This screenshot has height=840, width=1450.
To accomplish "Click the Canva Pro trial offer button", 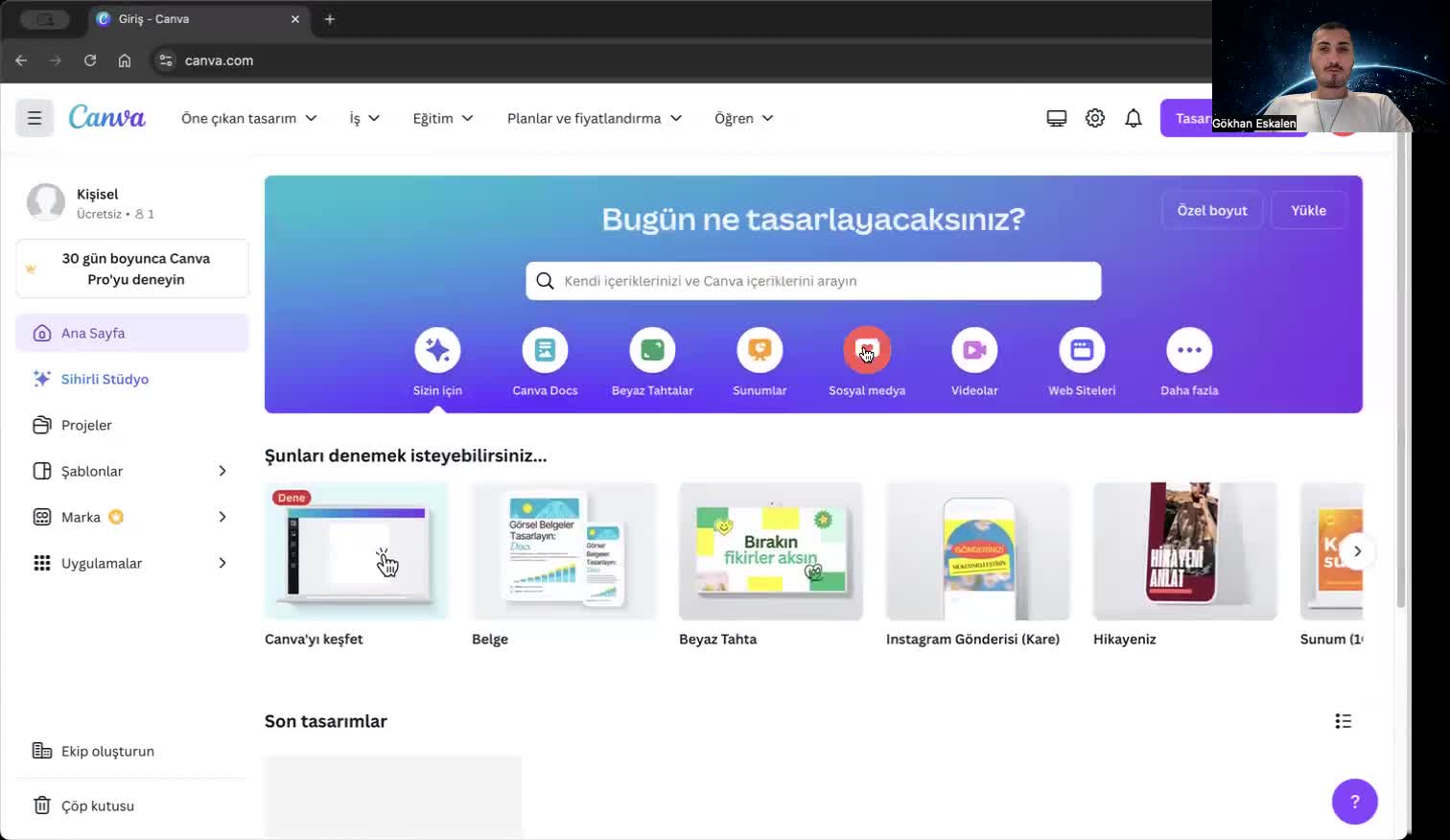I will pyautogui.click(x=132, y=268).
